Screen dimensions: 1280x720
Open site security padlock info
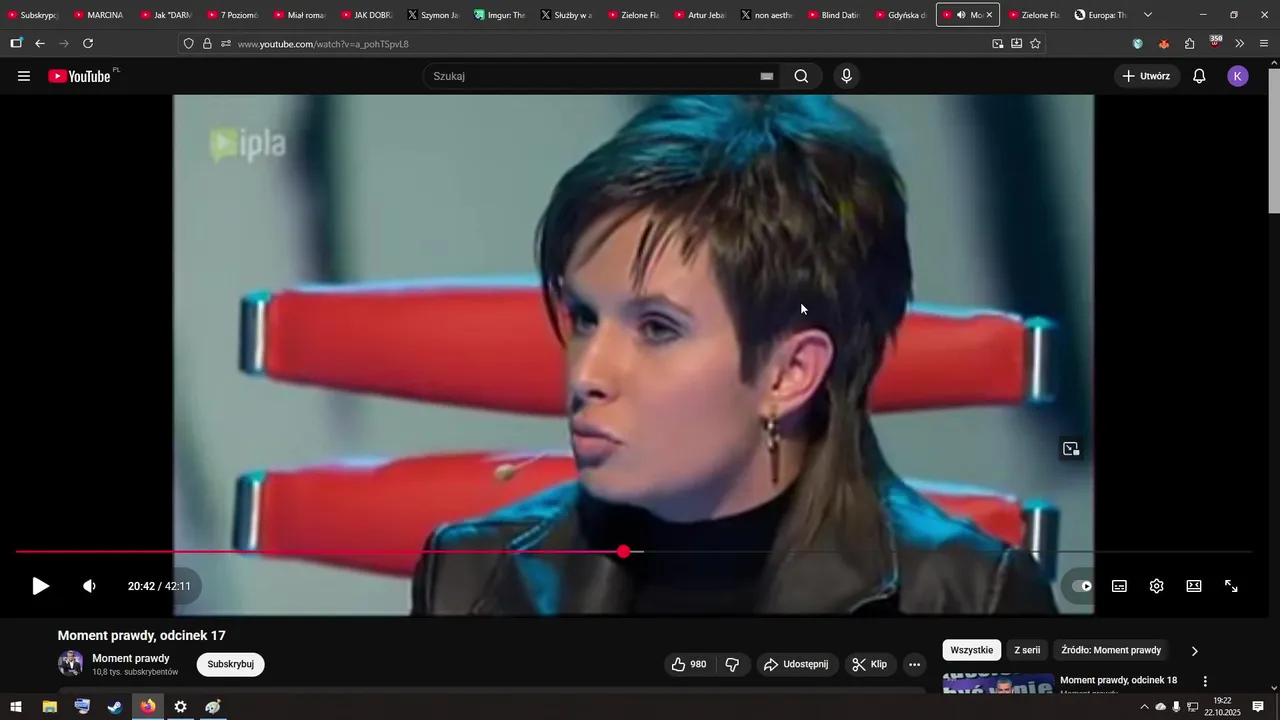[x=207, y=44]
